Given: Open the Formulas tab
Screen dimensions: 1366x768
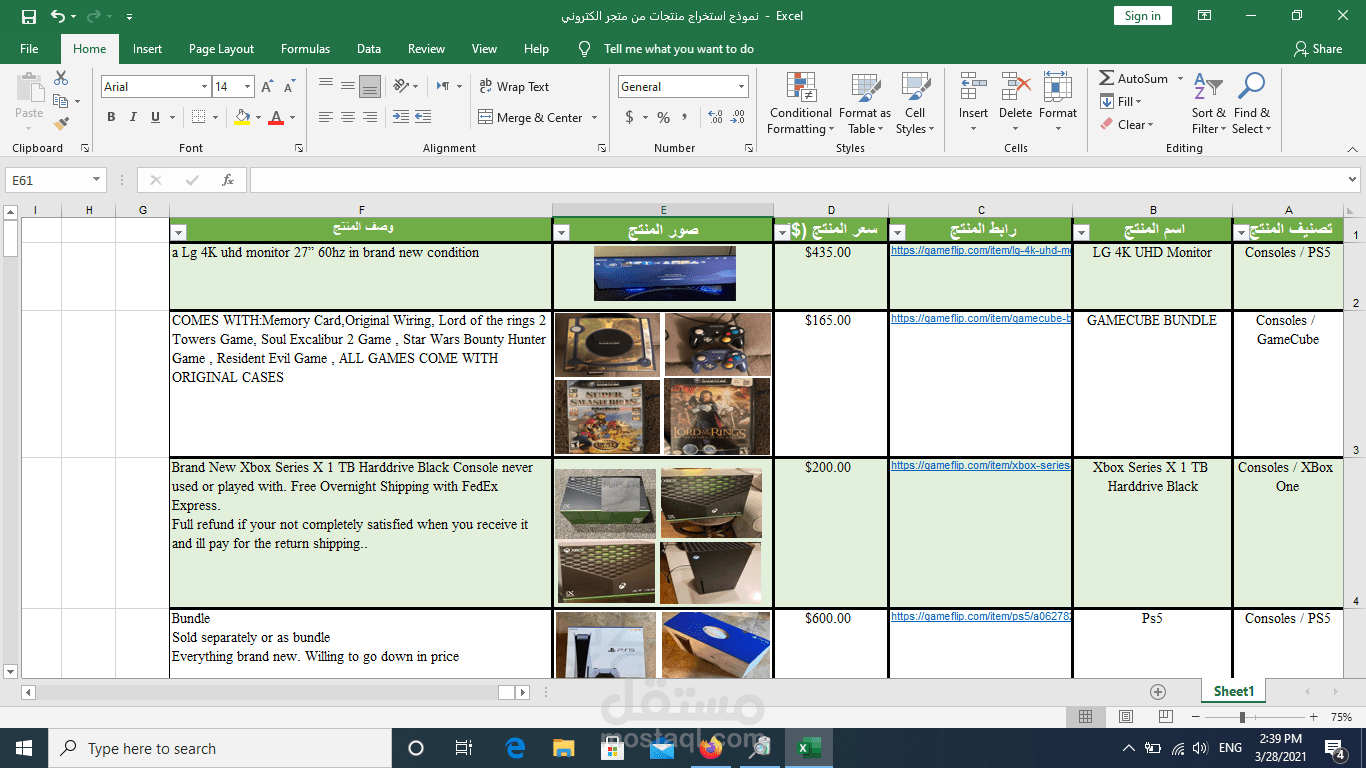Looking at the screenshot, I should (x=305, y=49).
